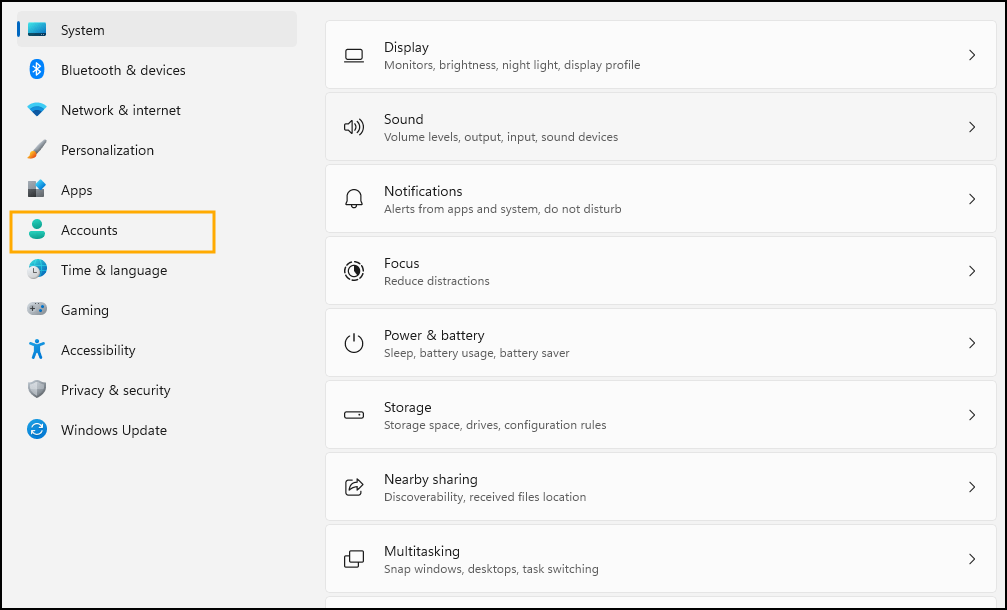1007x610 pixels.
Task: Click the Windows Update sync icon
Action: [37, 430]
